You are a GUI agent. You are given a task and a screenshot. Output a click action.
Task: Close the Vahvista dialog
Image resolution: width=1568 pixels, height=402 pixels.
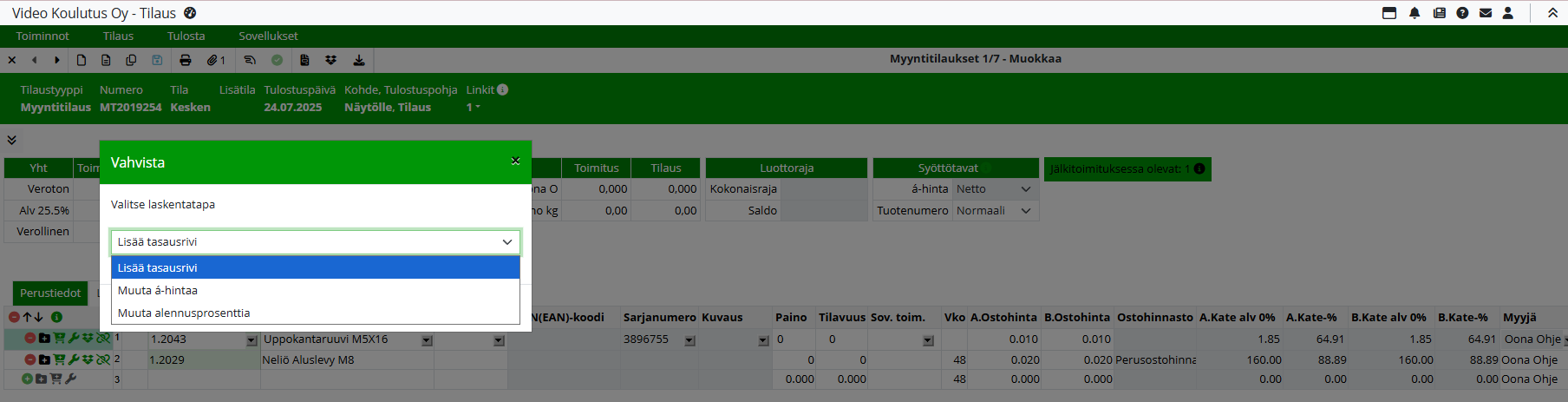point(515,161)
